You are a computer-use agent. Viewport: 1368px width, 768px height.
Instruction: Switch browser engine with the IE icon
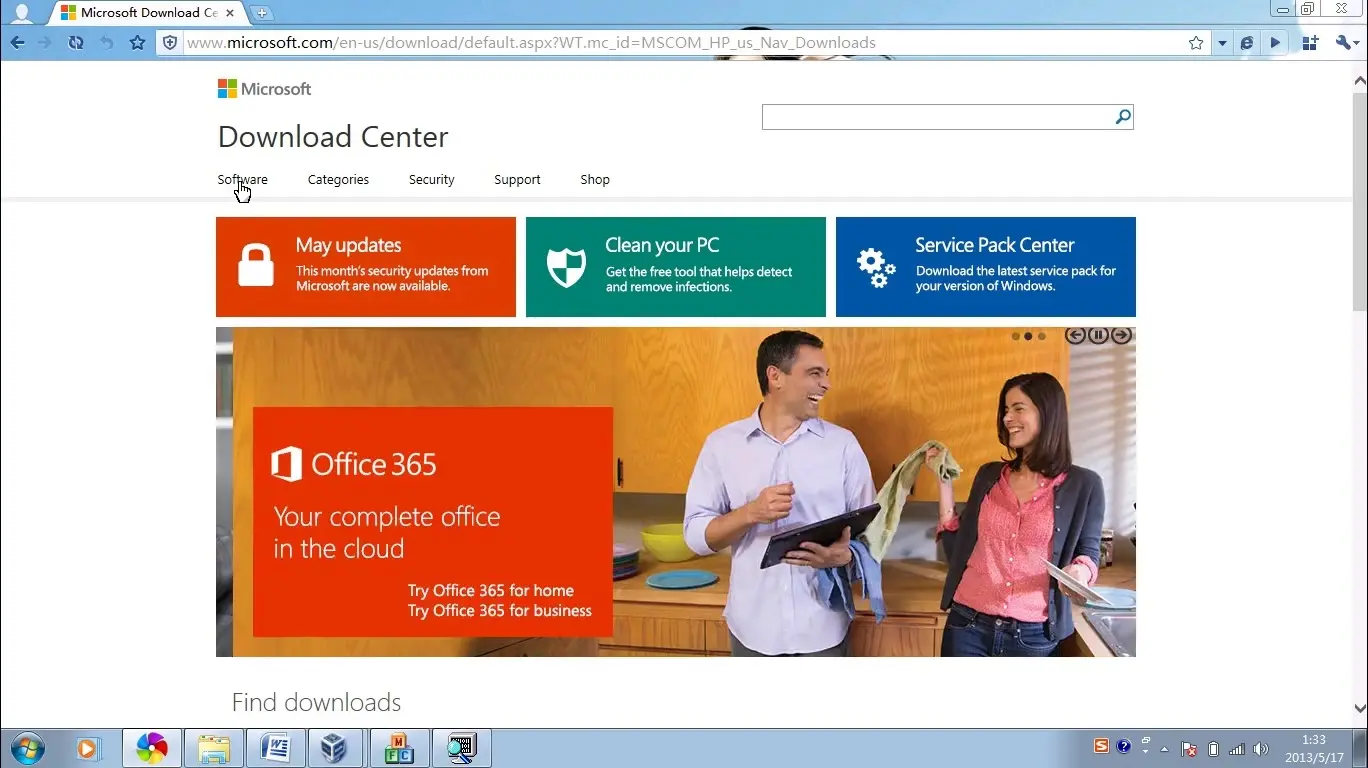point(1246,43)
